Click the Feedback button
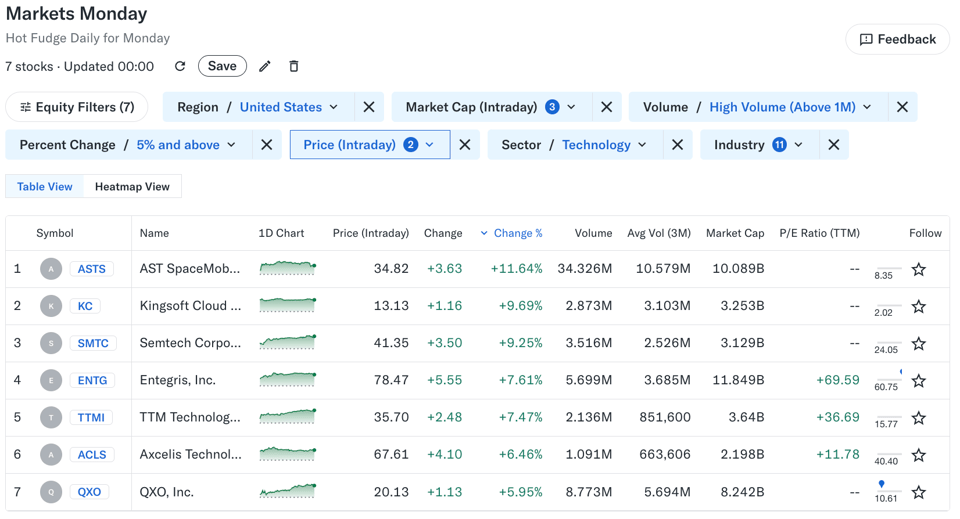The height and width of the screenshot is (519, 960). pos(897,39)
